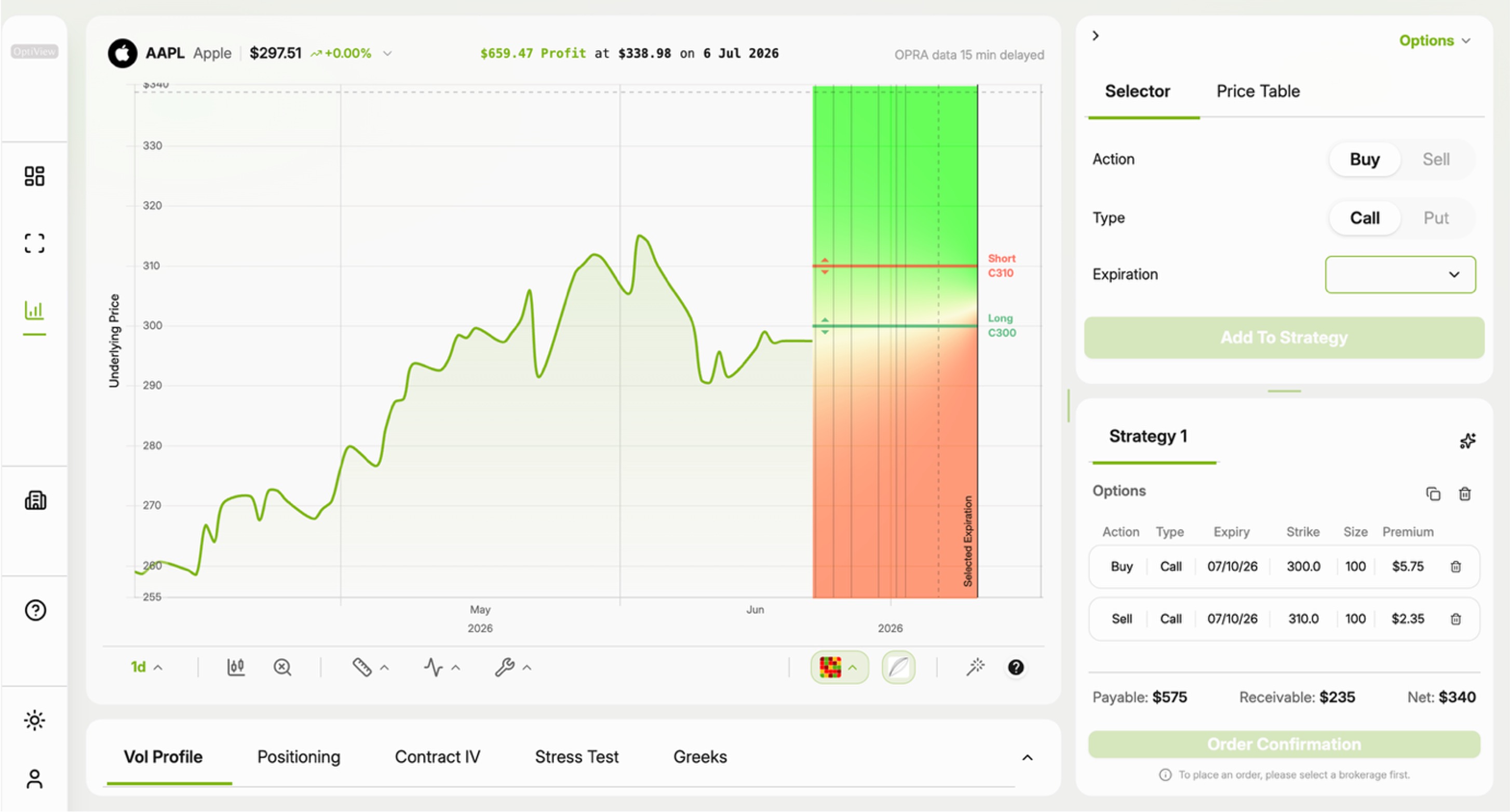Open the help question mark in sidebar
This screenshot has width=1510, height=812.
pyautogui.click(x=35, y=611)
